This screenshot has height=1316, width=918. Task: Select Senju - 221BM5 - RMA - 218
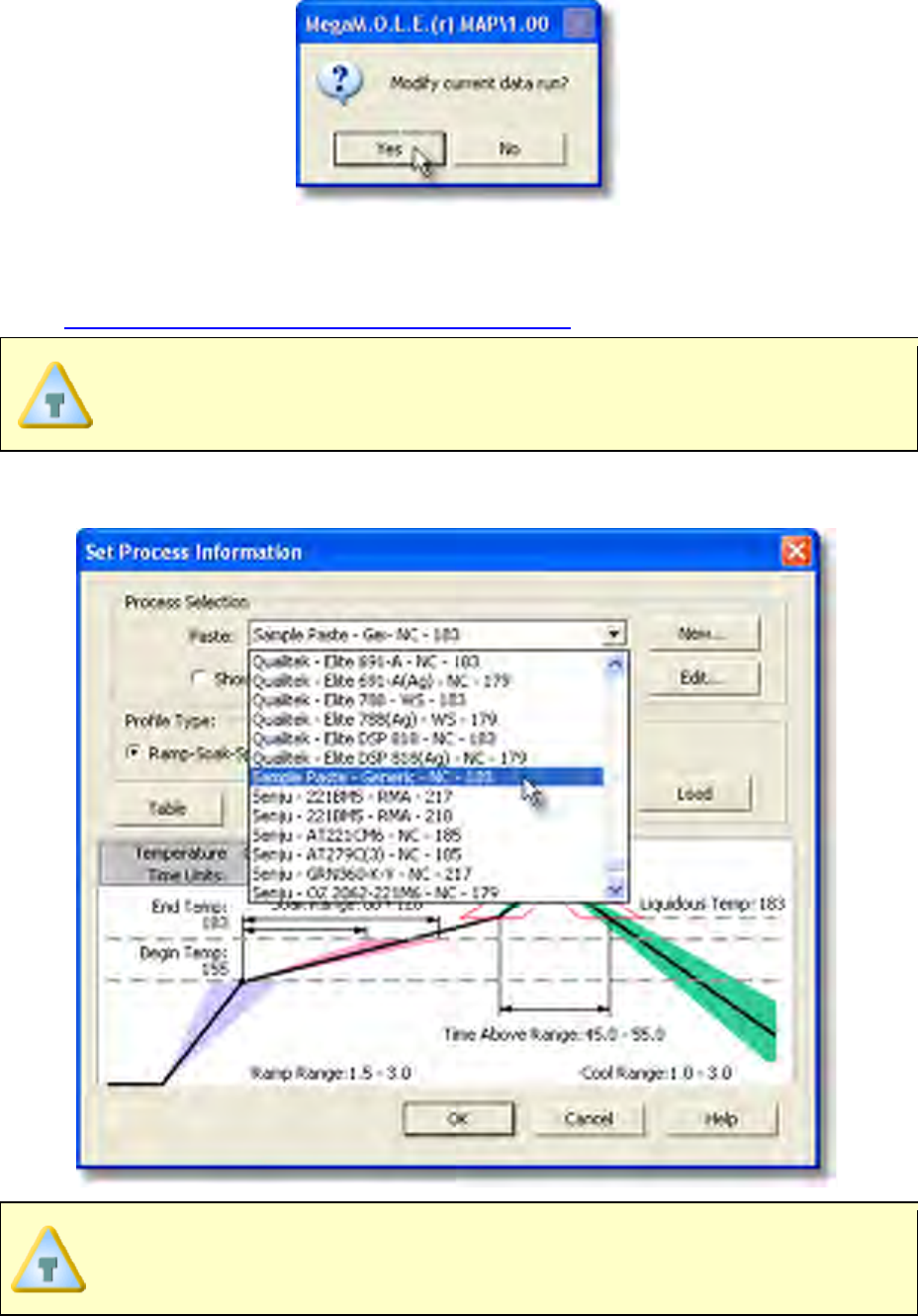[x=426, y=817]
